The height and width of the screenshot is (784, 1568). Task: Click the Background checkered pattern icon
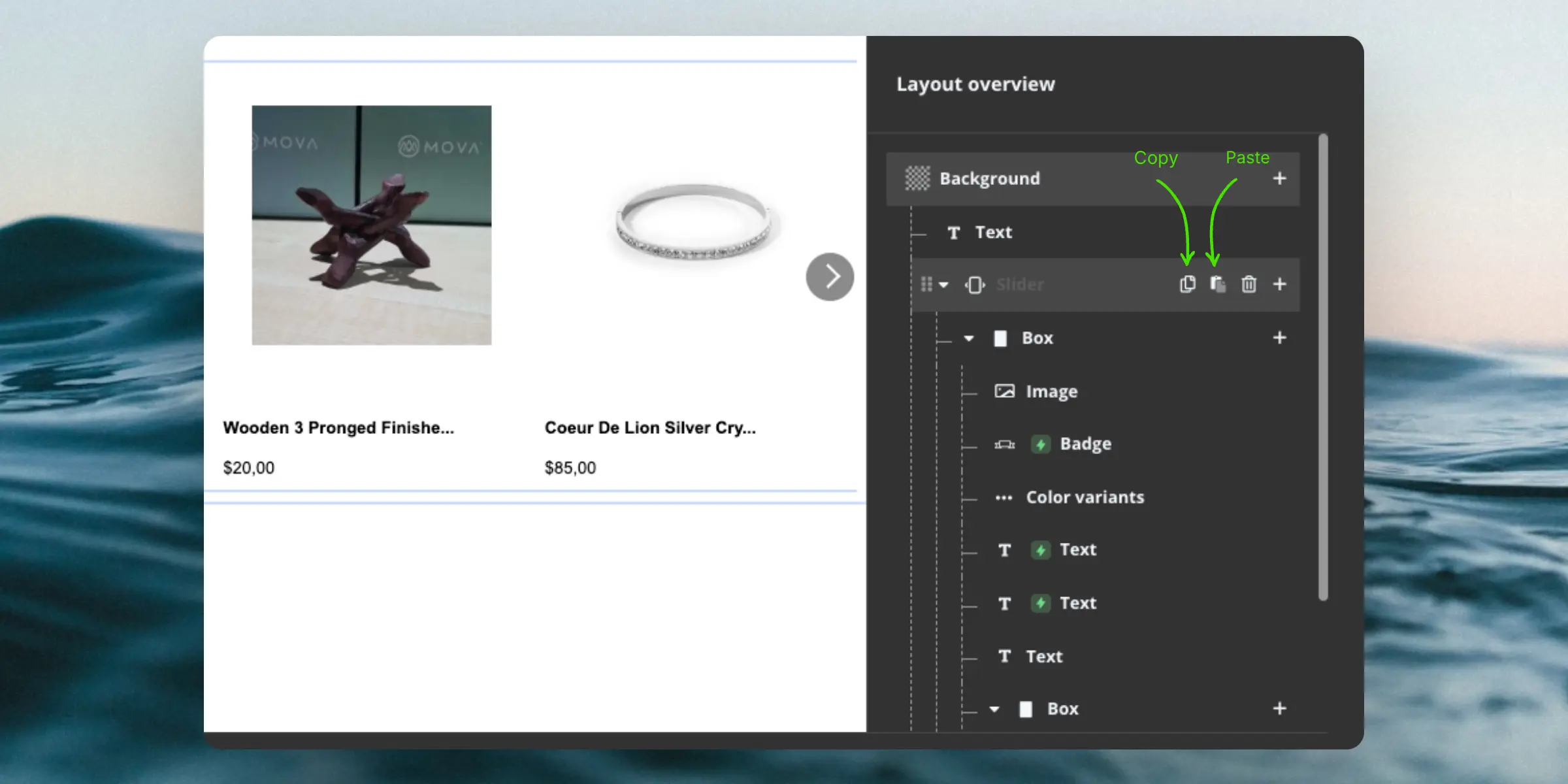917,178
